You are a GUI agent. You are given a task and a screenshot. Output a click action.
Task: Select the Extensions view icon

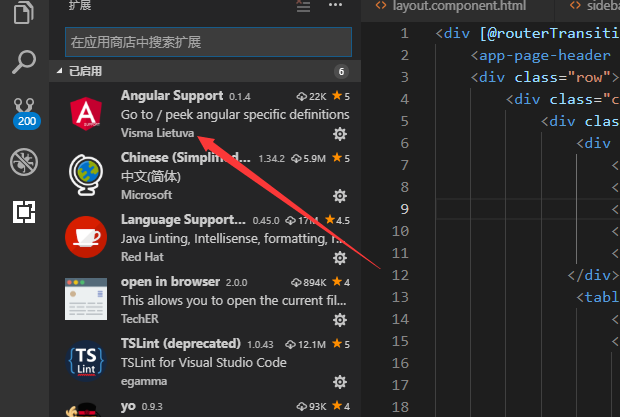pos(24,211)
